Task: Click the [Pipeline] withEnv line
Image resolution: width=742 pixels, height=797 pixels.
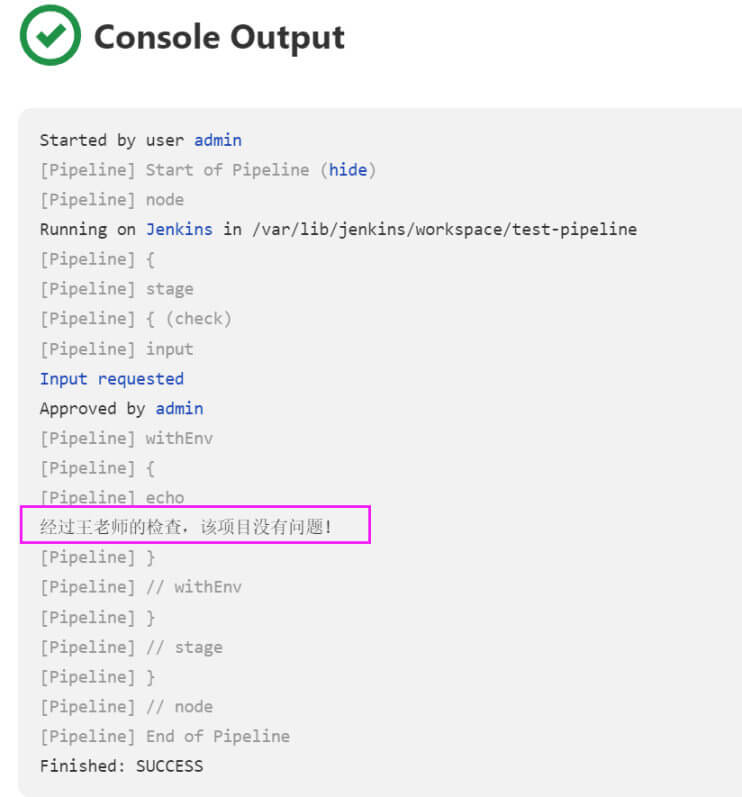Action: click(127, 438)
